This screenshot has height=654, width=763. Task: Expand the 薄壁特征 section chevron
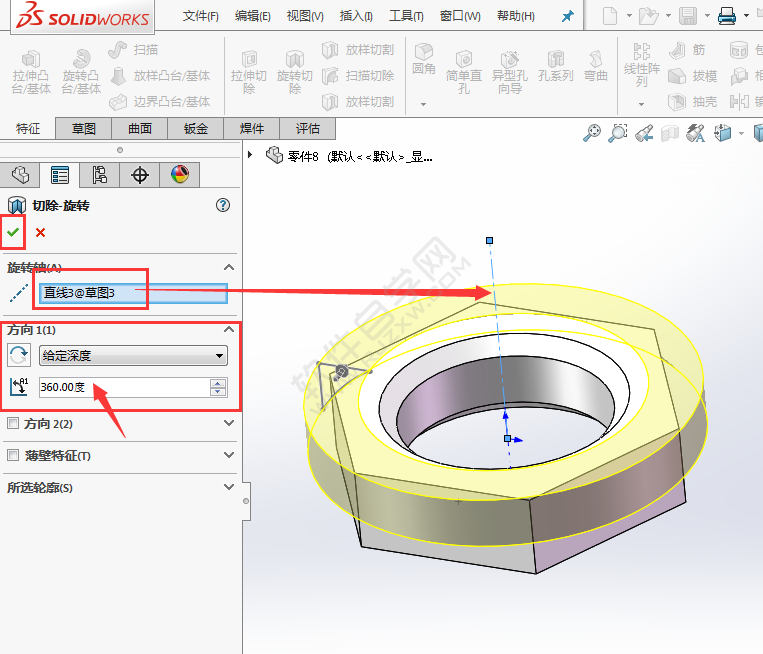(228, 455)
